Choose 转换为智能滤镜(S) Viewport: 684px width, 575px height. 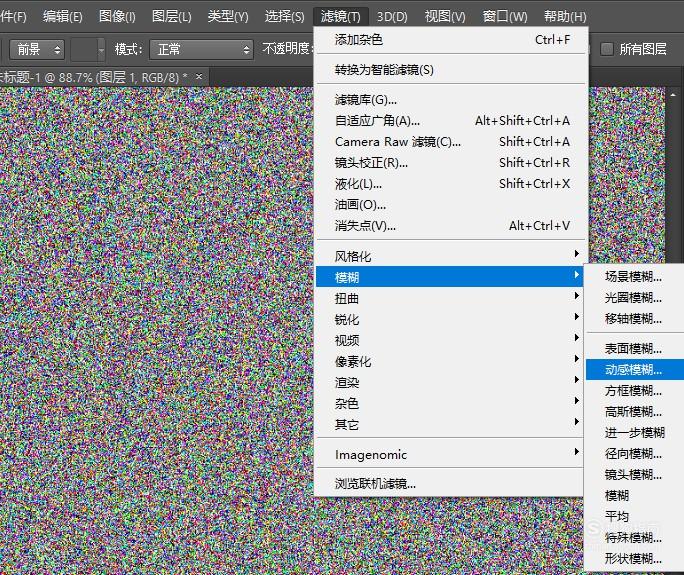click(x=452, y=70)
